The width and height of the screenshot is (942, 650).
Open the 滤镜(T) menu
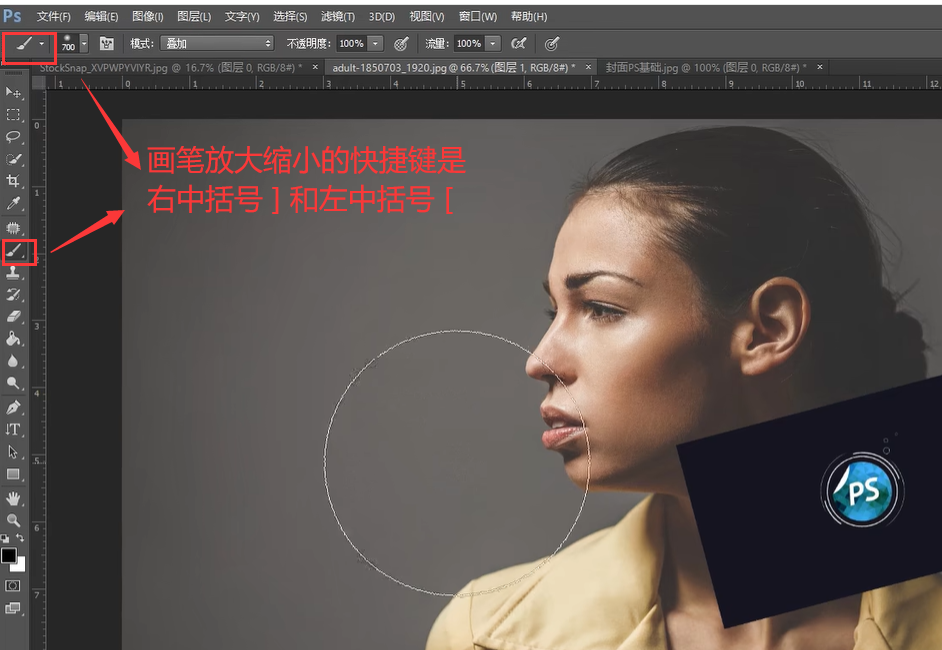click(x=337, y=17)
